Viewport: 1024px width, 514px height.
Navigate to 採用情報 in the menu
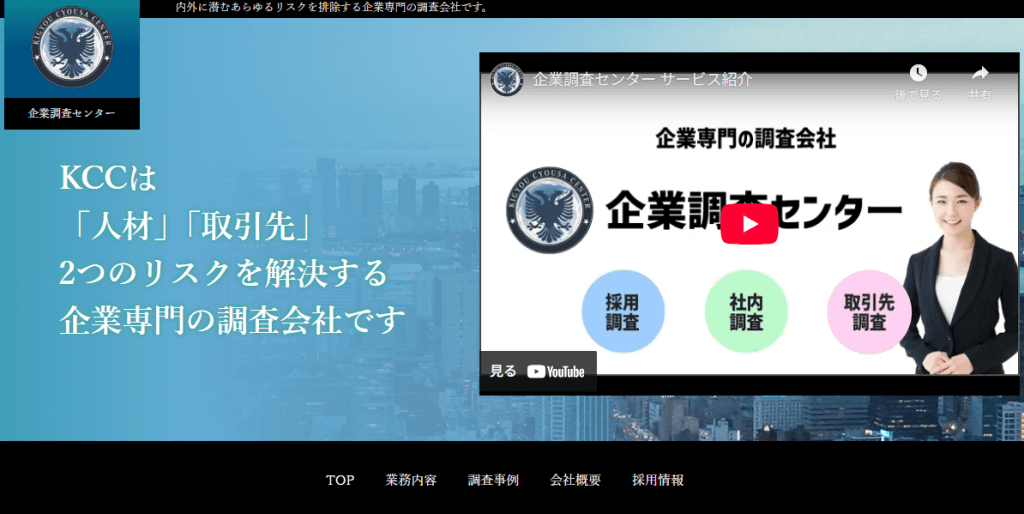658,480
